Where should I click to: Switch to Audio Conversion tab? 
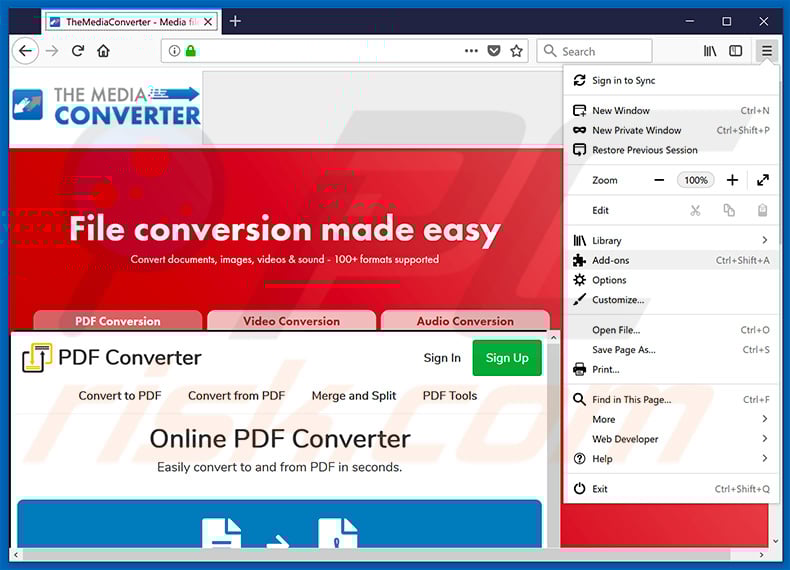coord(465,321)
